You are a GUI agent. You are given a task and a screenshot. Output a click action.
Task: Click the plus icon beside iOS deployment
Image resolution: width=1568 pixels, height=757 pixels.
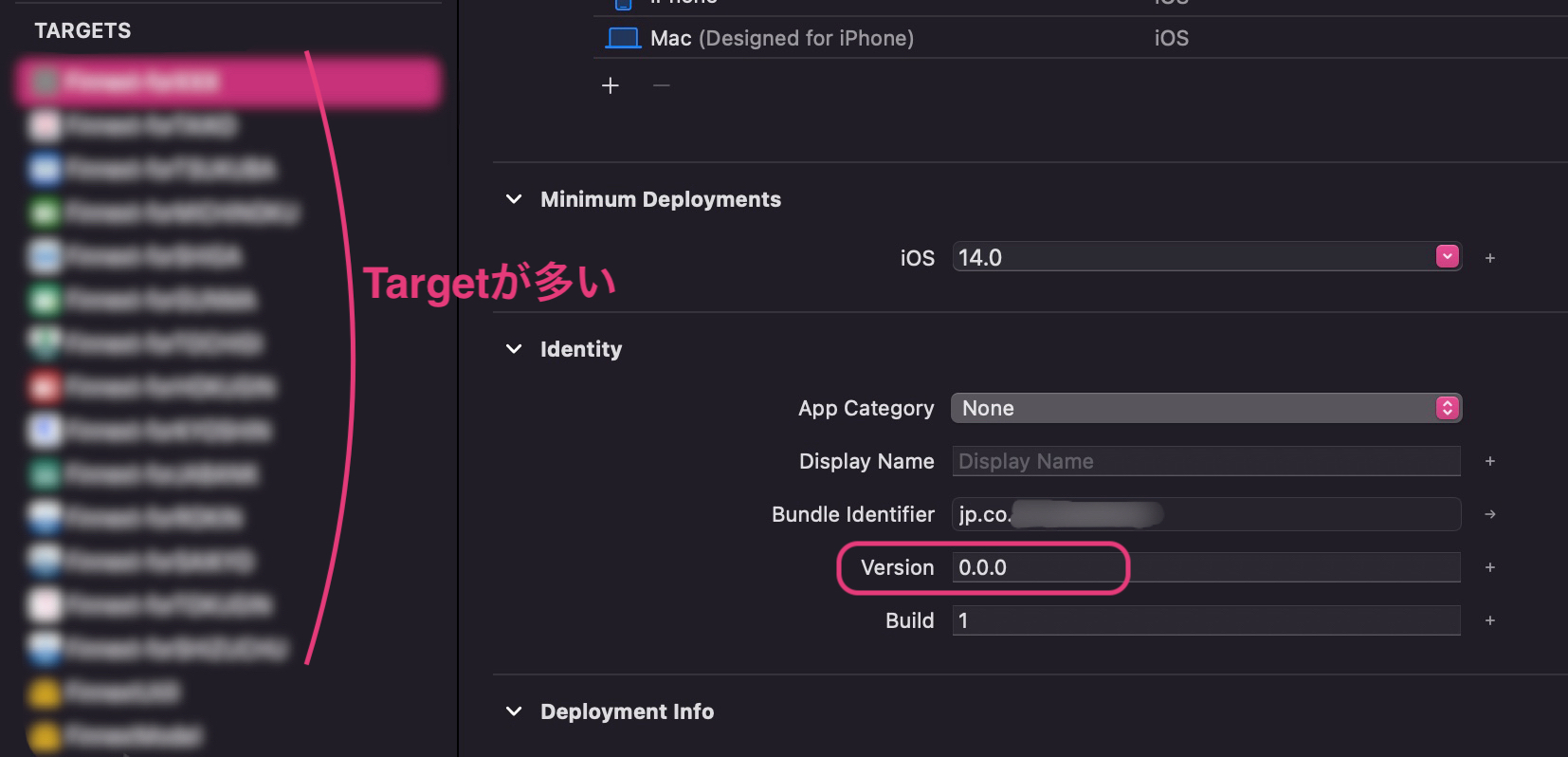click(x=1490, y=258)
